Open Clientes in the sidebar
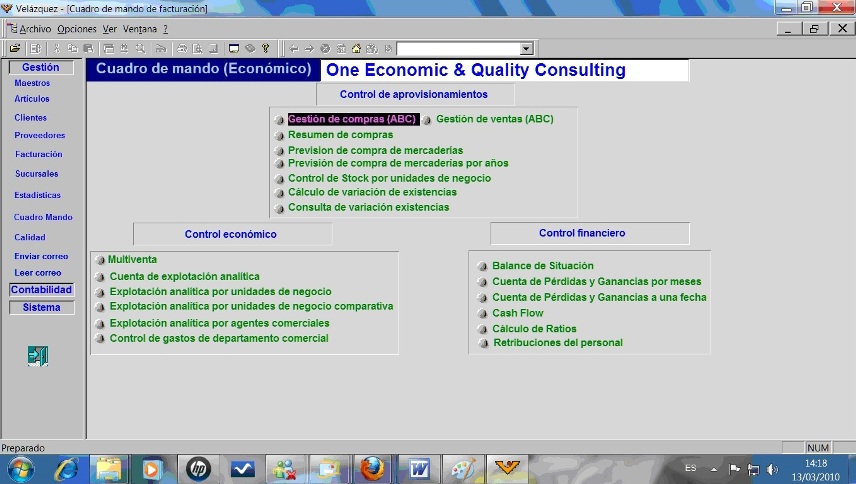This screenshot has width=856, height=484. click(31, 117)
